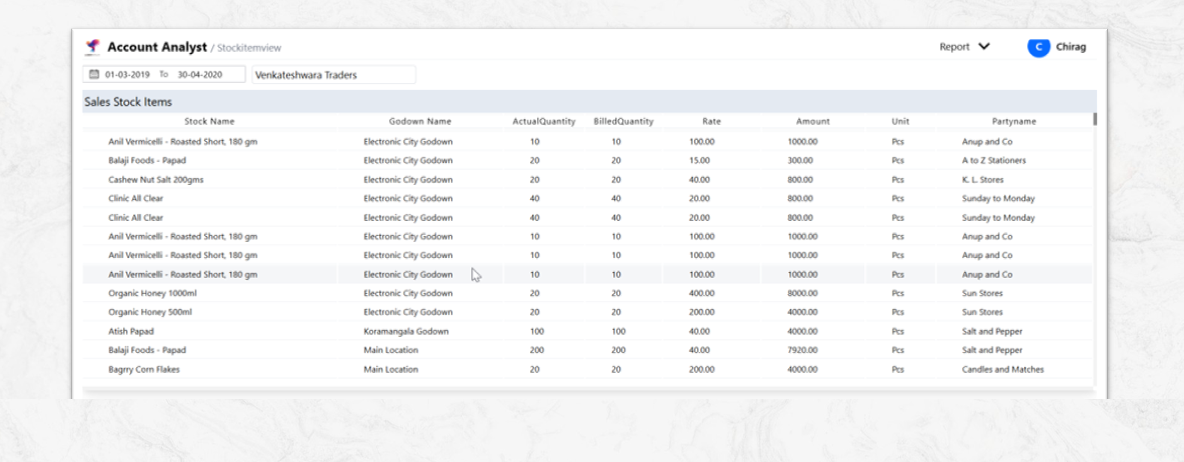This screenshot has width=1184, height=462.
Task: Click the BilledQuantity column header
Action: pyautogui.click(x=623, y=122)
